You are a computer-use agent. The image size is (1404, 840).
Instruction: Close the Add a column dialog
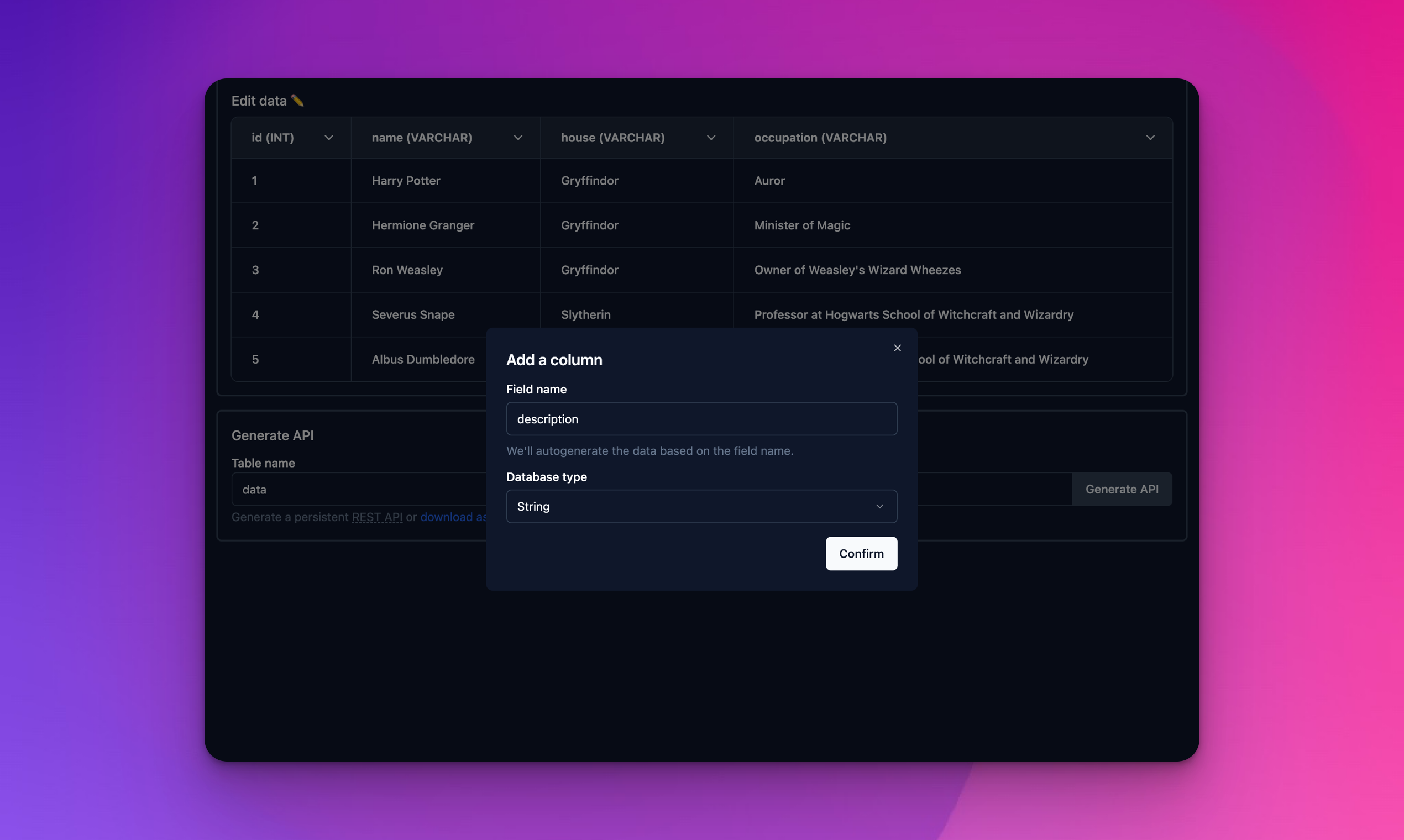897,348
